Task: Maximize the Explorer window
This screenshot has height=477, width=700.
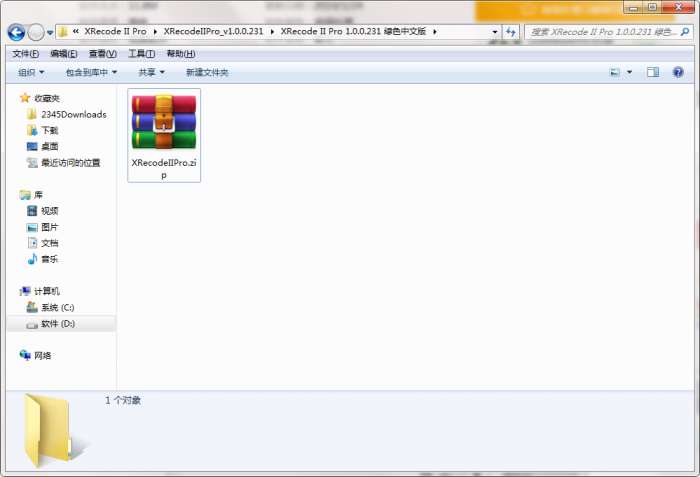Action: point(652,7)
